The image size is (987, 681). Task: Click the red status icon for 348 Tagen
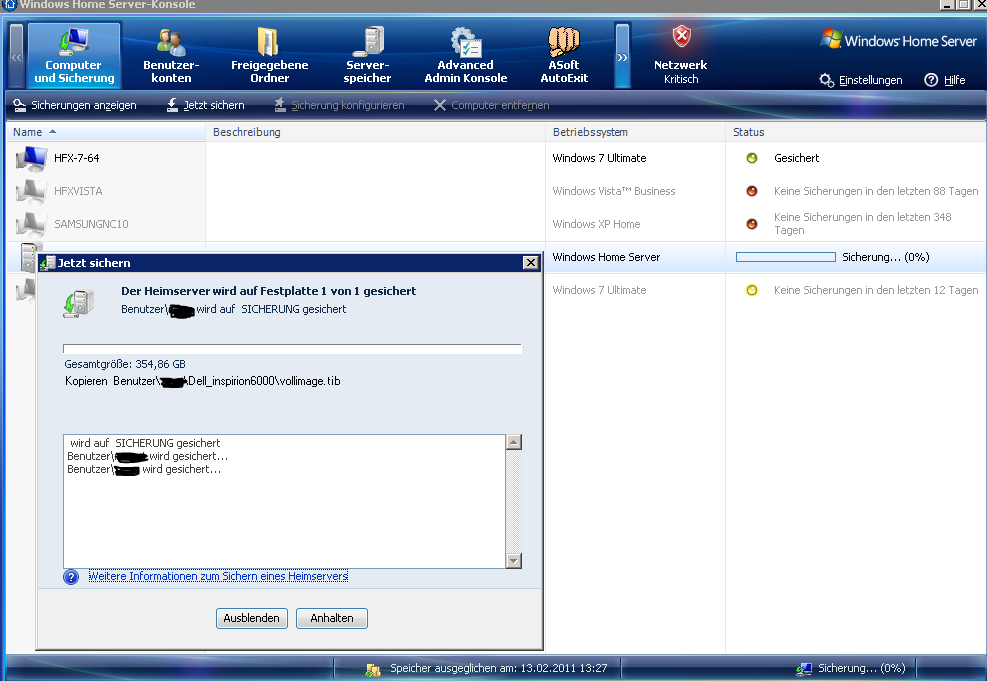coord(752,223)
